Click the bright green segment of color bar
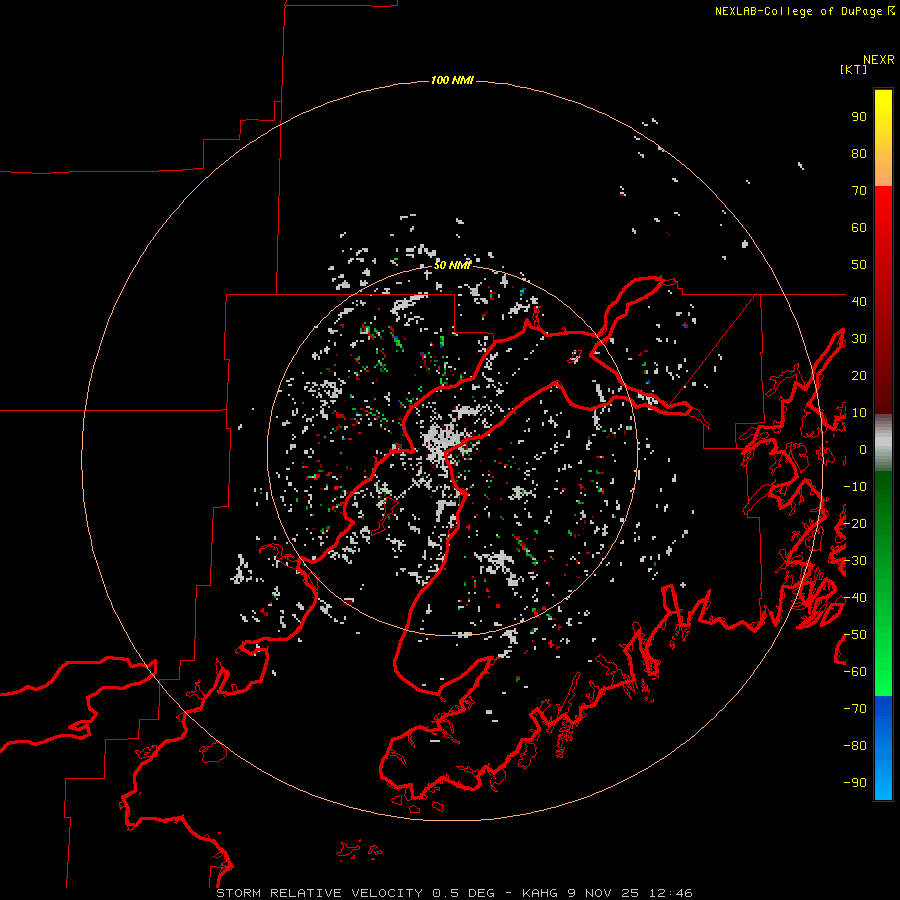 click(883, 677)
